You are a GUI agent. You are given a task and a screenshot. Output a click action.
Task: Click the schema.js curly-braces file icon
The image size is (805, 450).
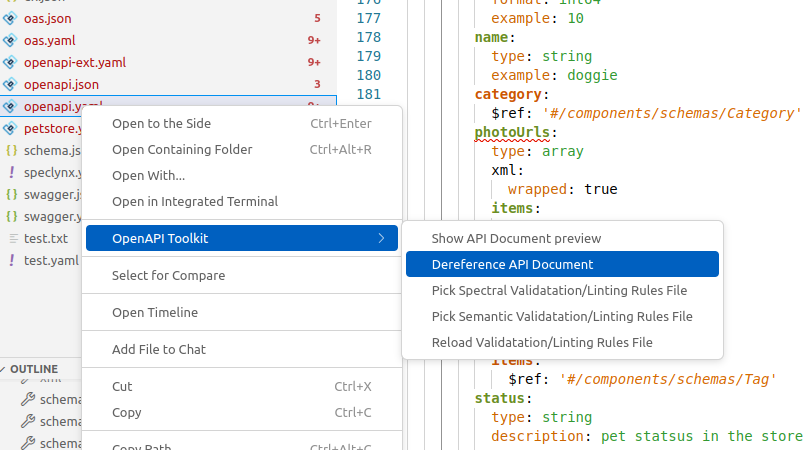(x=11, y=150)
